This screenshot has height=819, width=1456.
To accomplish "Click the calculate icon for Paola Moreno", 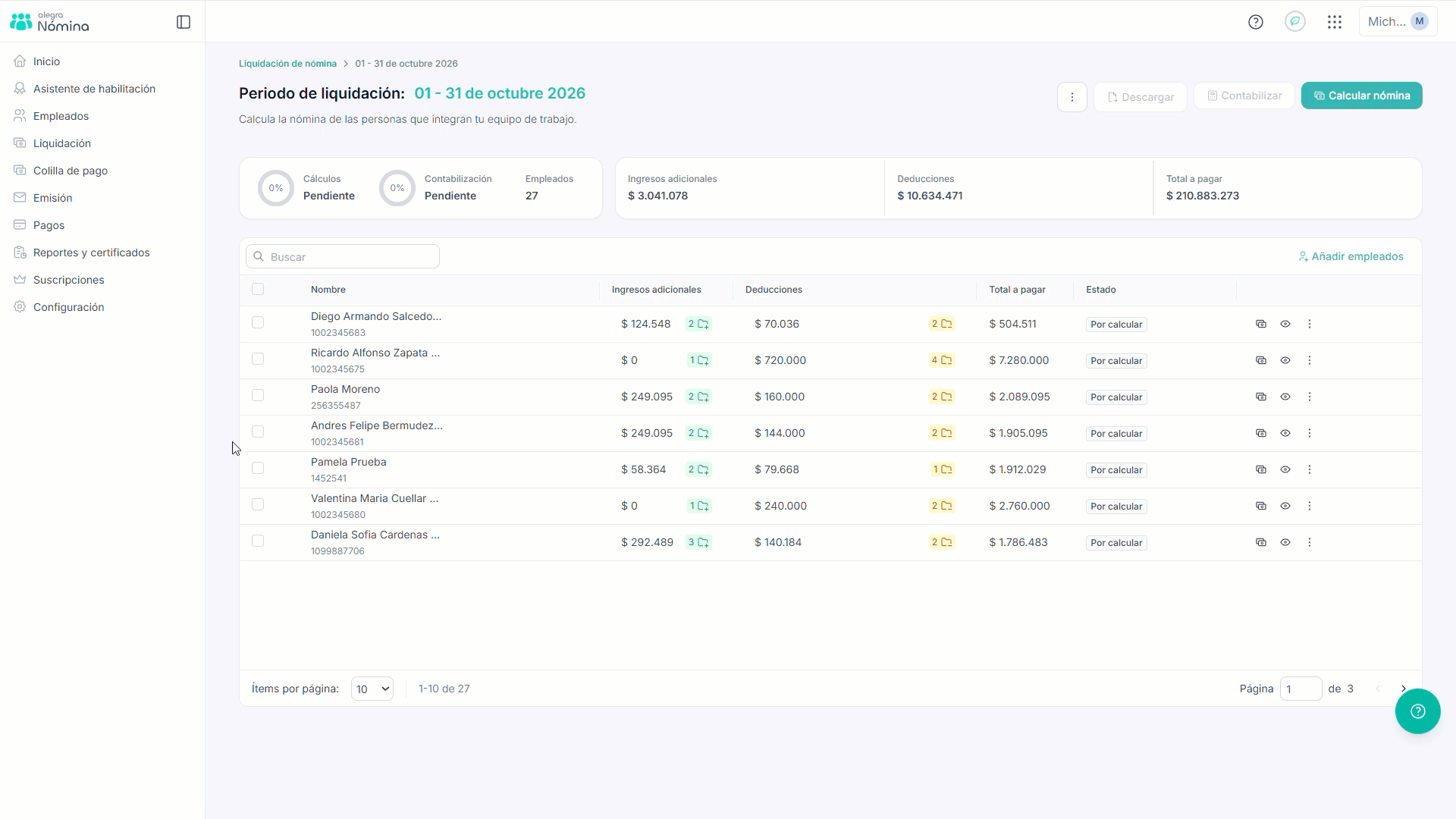I will click(1261, 397).
